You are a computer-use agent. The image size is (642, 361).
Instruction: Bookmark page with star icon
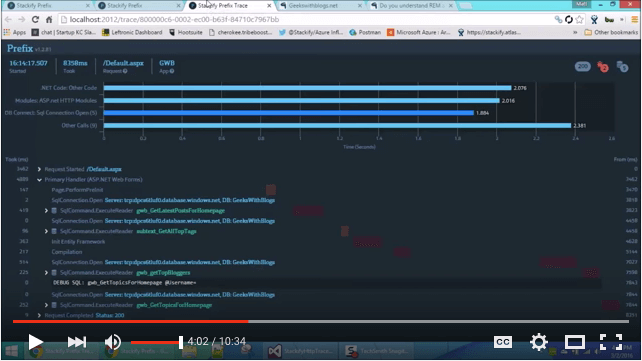pos(579,20)
